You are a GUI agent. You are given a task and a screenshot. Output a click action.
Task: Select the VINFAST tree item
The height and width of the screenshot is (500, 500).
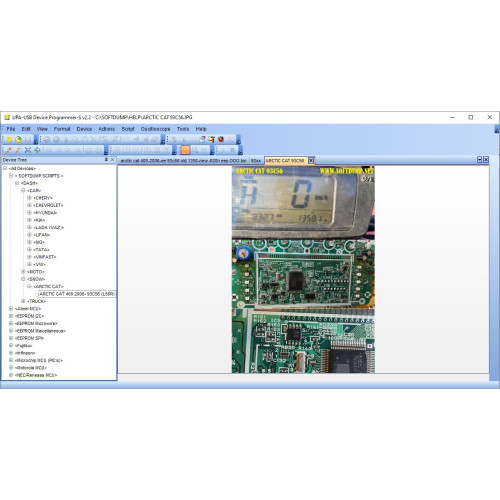pos(45,257)
